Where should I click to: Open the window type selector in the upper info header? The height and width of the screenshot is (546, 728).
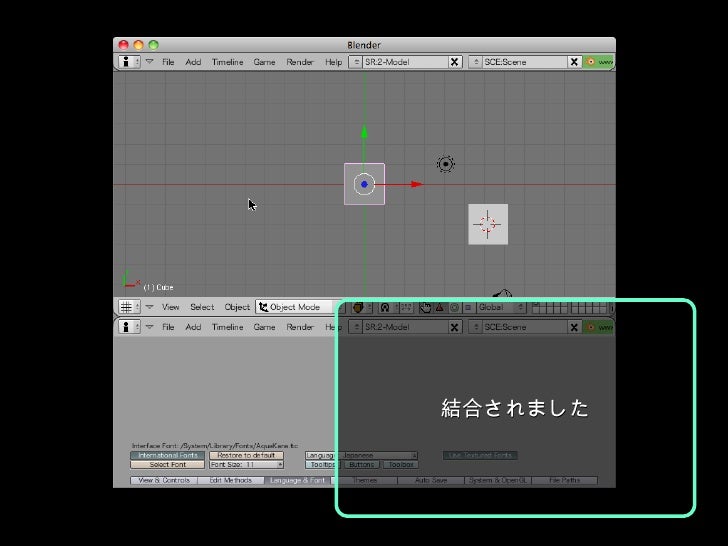129,62
